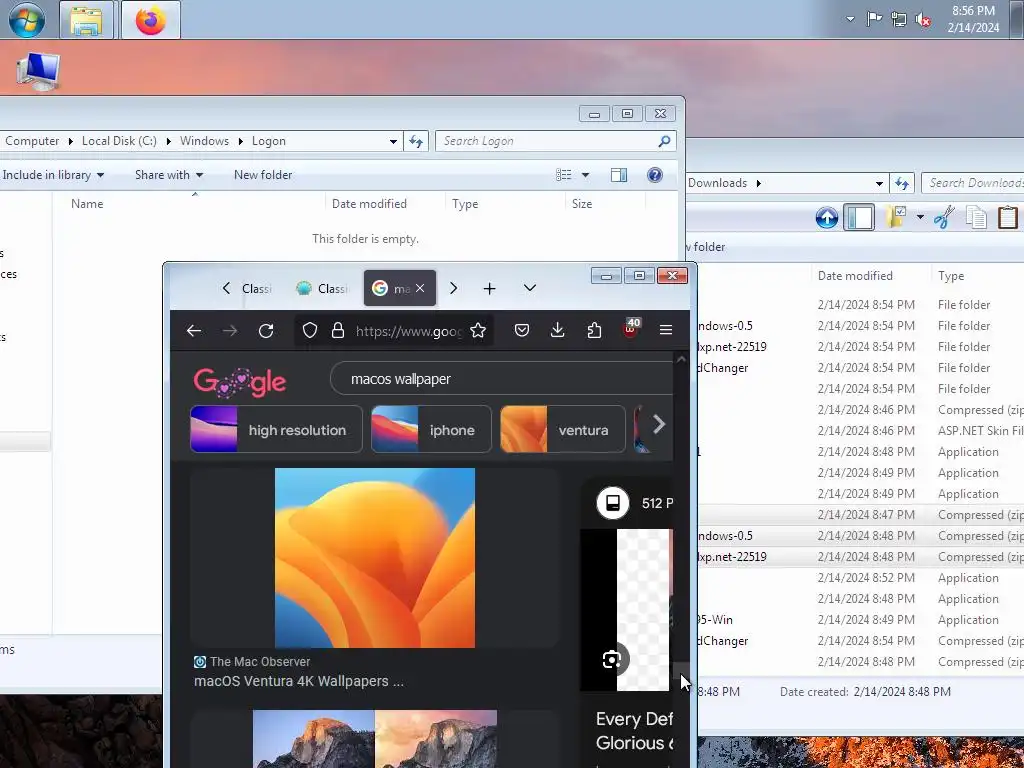The width and height of the screenshot is (1024, 768).
Task: Click the Firefox URL bar
Action: tap(408, 331)
